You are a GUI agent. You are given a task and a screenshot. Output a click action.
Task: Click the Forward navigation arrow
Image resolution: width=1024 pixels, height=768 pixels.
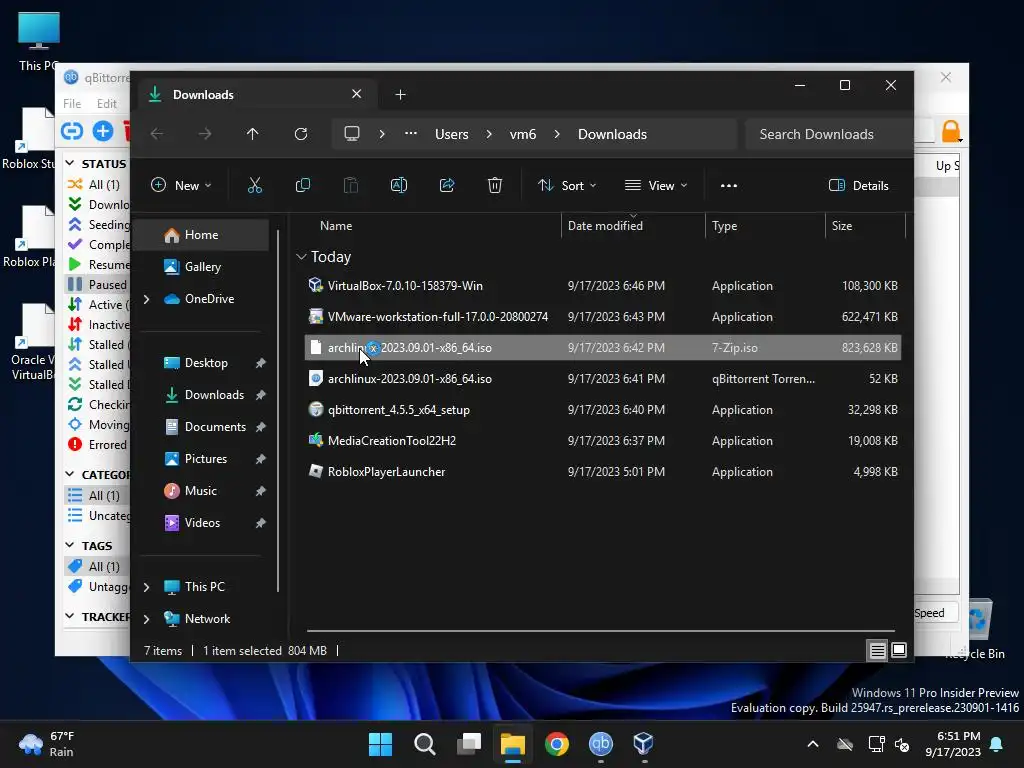point(205,134)
